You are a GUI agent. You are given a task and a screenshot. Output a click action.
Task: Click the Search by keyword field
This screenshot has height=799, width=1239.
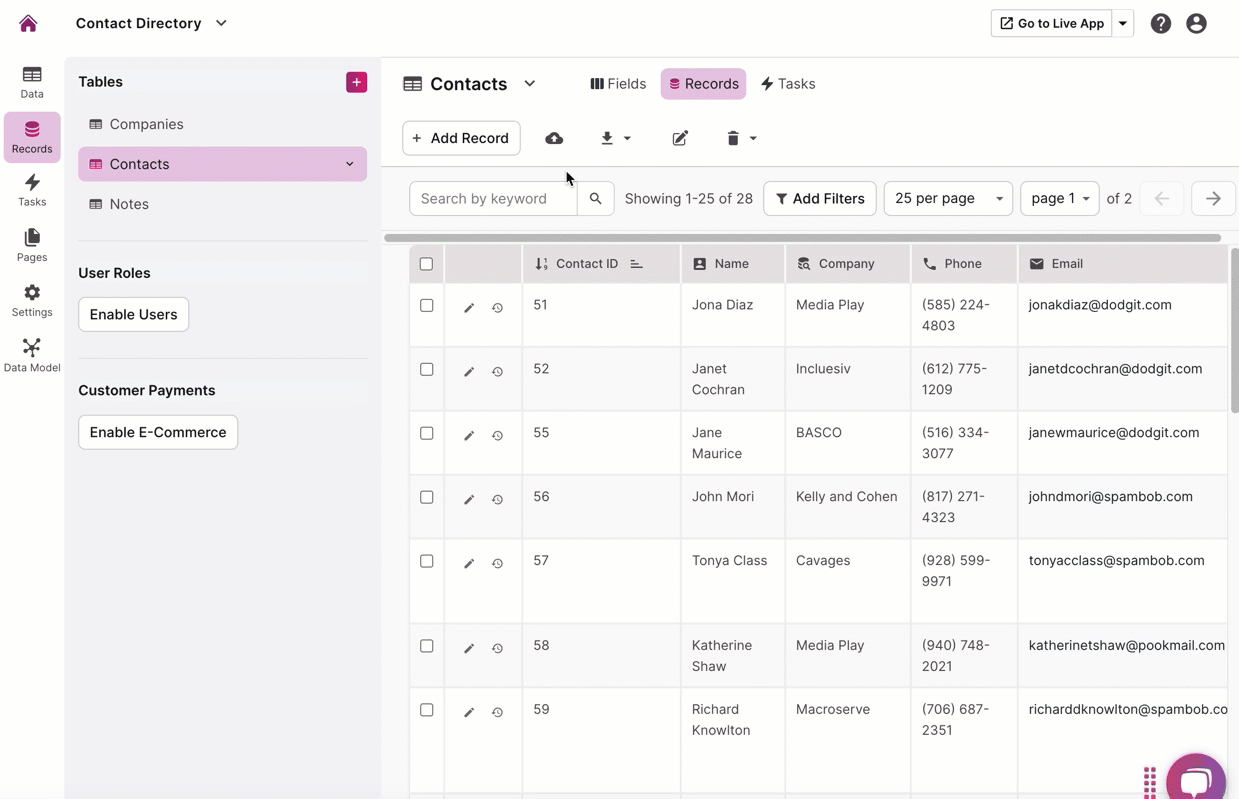[x=493, y=198]
